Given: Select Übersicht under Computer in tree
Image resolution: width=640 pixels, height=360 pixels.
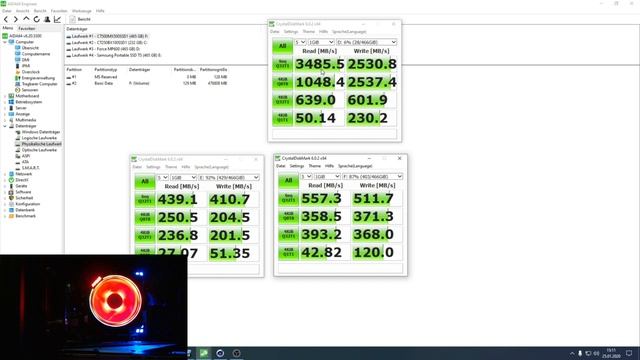Looking at the screenshot, I should coord(30,48).
